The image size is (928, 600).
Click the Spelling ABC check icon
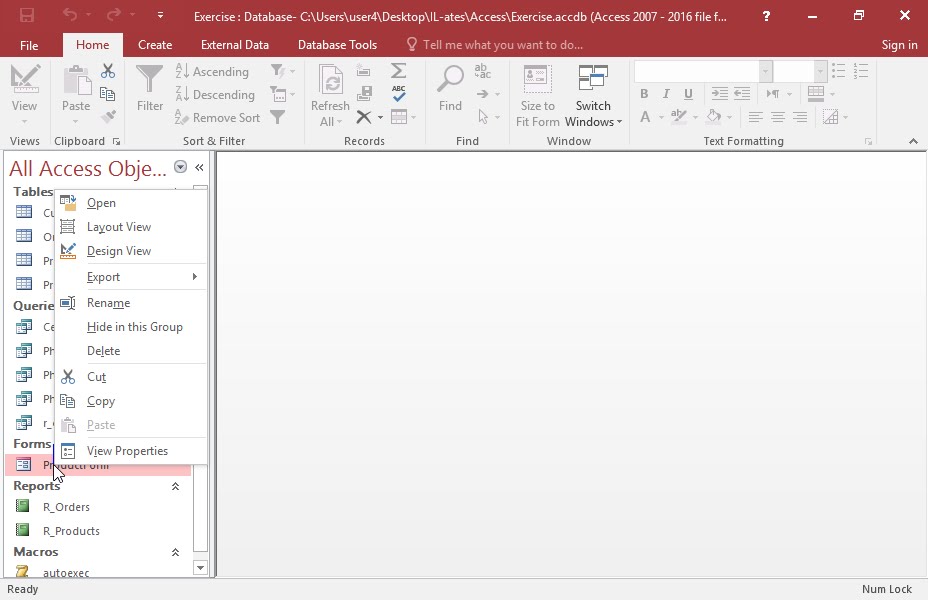tap(398, 93)
